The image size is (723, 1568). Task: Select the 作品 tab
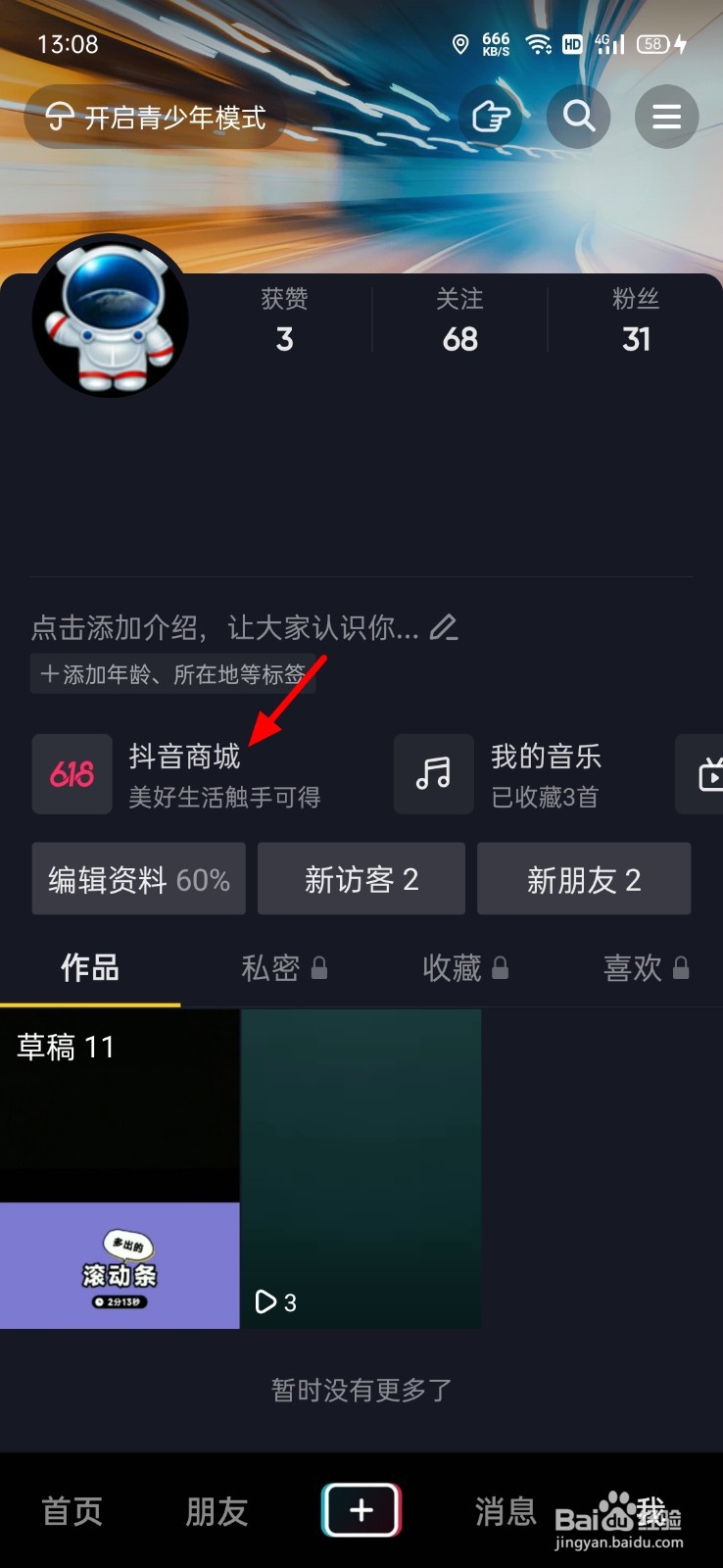(90, 968)
